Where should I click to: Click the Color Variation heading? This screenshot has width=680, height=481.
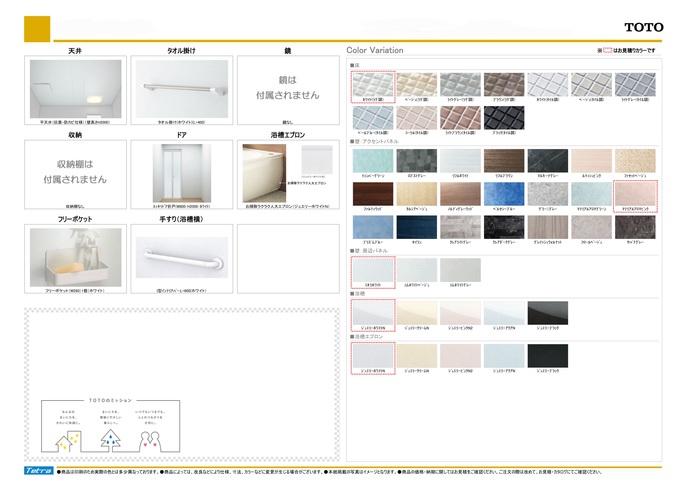click(x=375, y=49)
